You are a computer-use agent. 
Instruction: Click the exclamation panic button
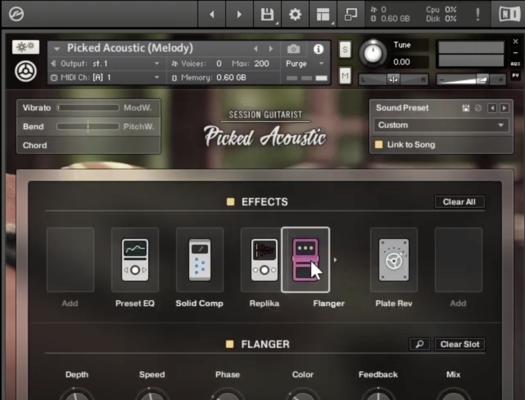478,14
